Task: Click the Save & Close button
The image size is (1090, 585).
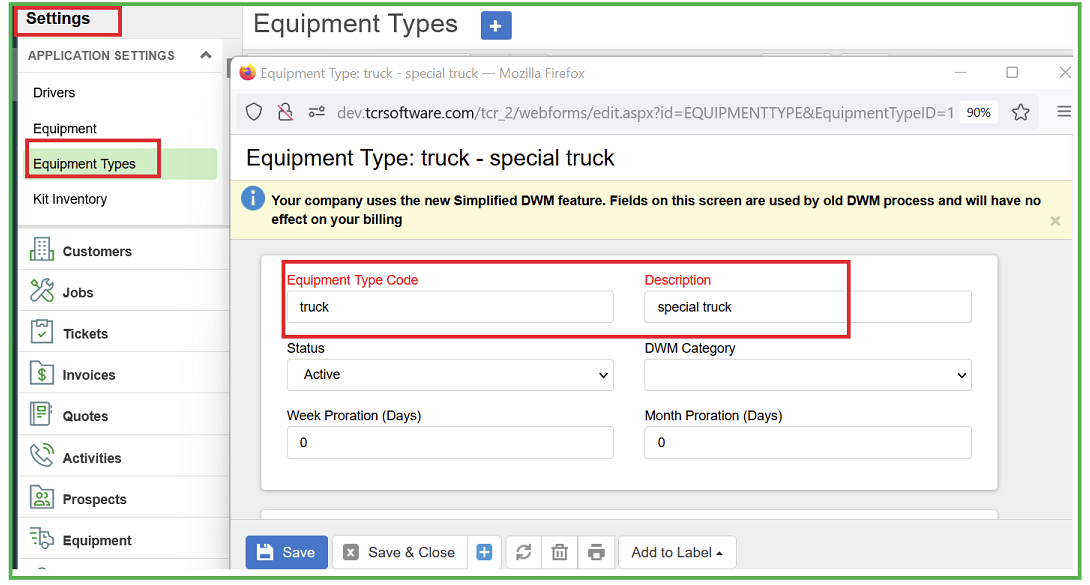Action: (x=400, y=552)
